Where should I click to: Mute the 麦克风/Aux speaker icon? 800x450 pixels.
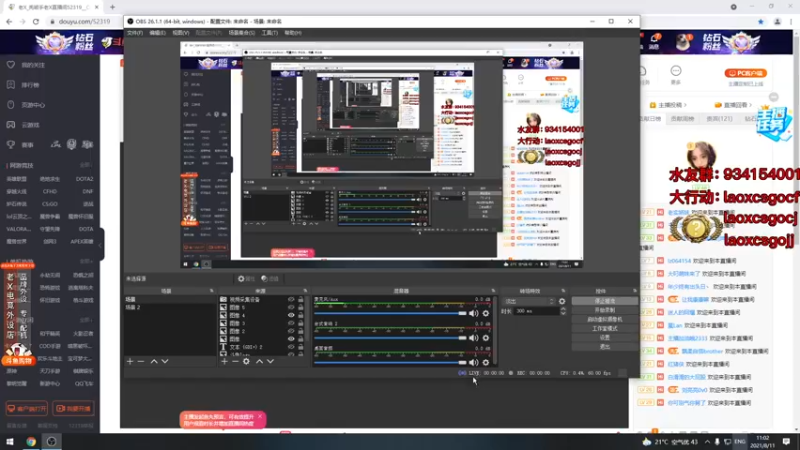tap(473, 313)
